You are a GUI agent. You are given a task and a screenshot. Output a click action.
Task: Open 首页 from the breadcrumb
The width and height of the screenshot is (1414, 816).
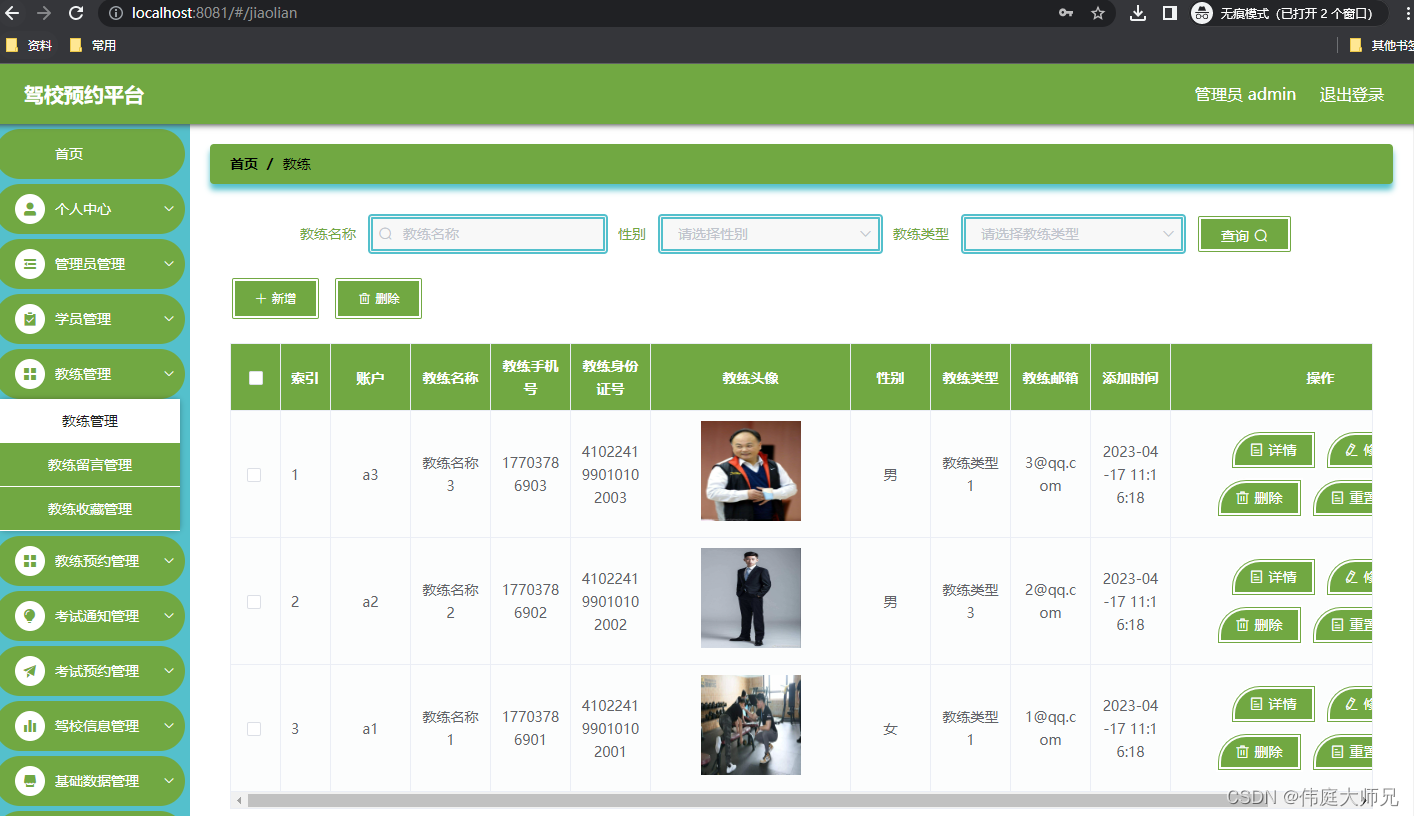coord(243,164)
